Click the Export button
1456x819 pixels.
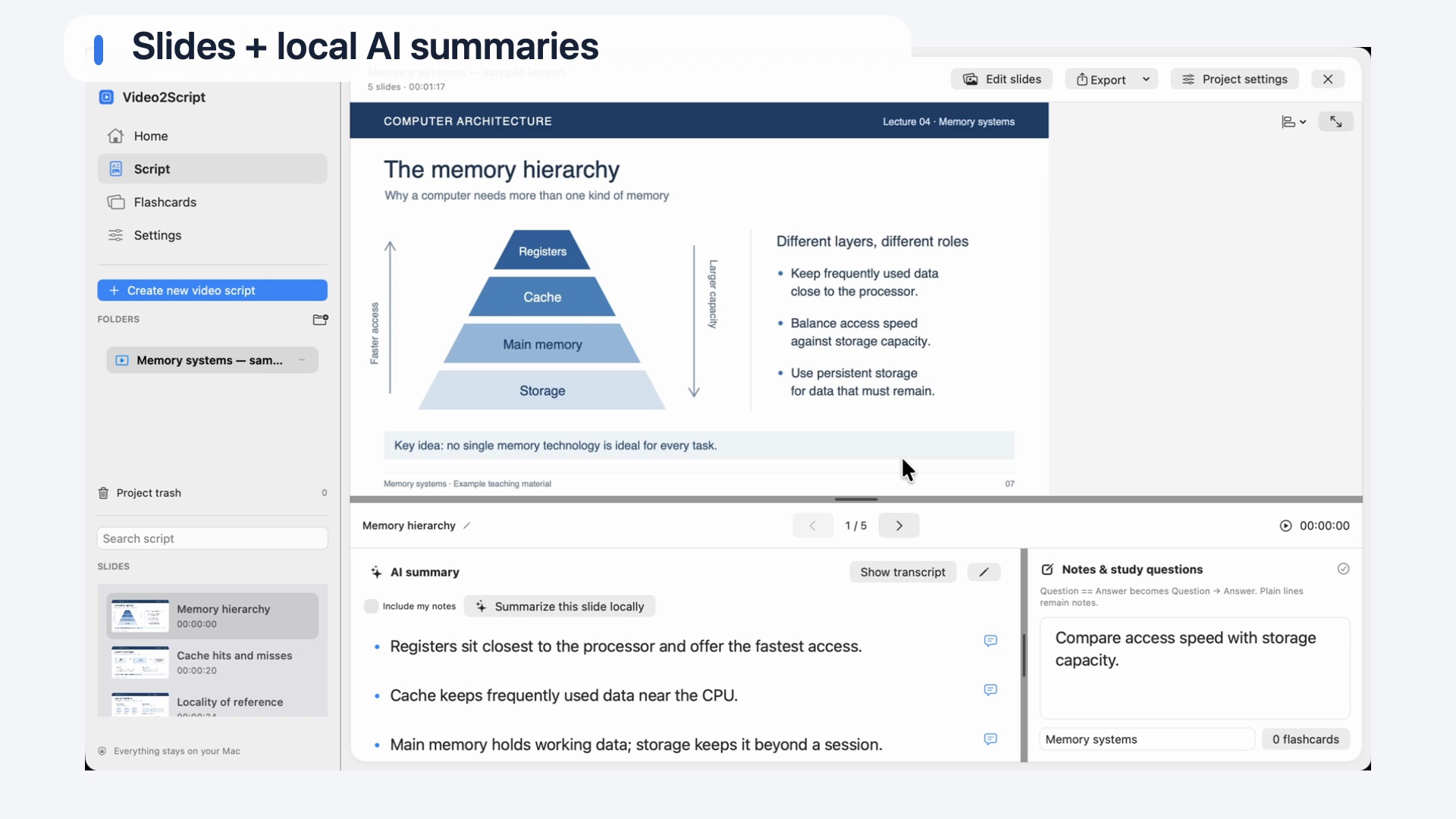pos(1100,80)
